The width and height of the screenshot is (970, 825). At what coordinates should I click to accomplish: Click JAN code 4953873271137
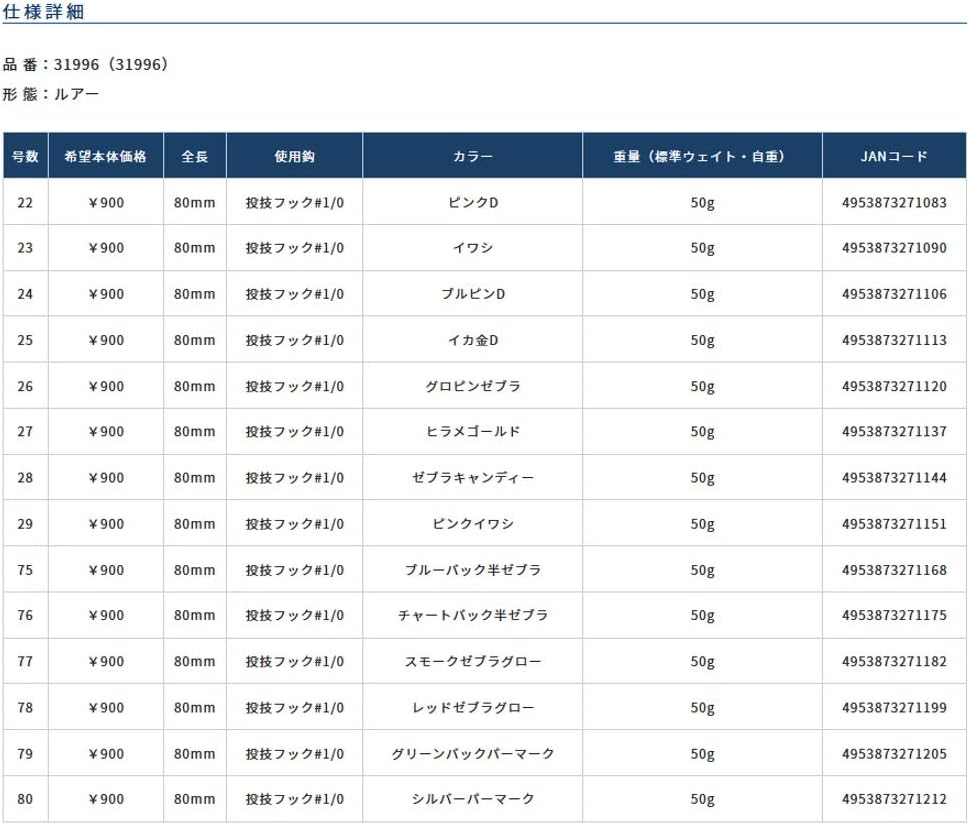pyautogui.click(x=894, y=432)
